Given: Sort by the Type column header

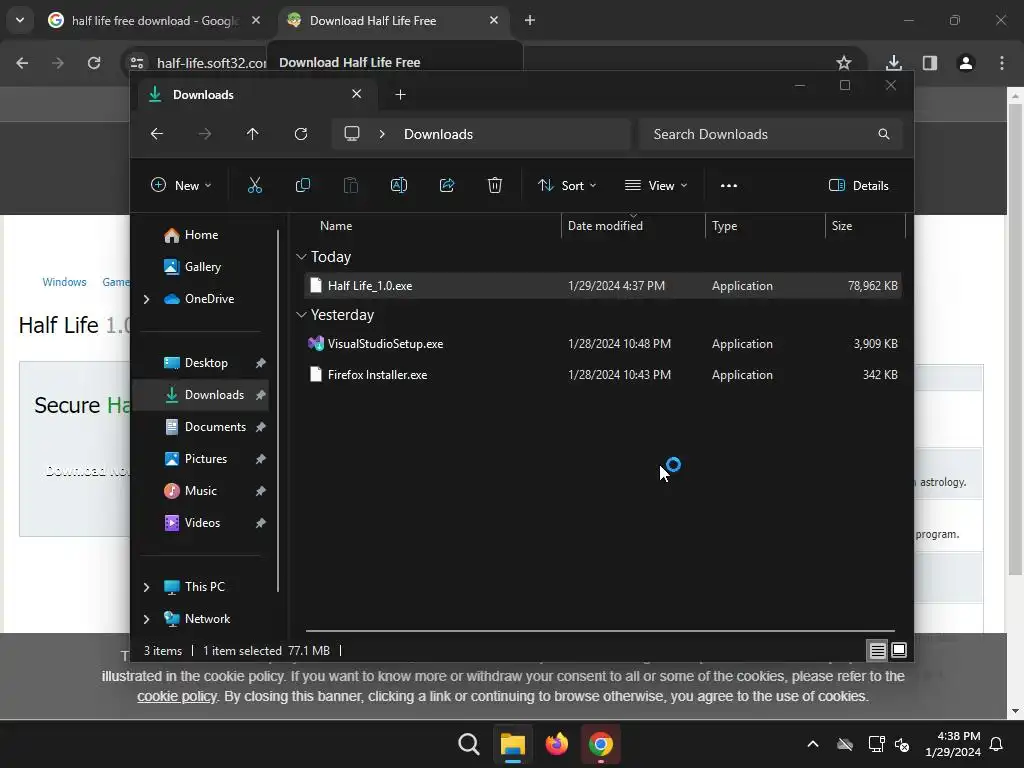Looking at the screenshot, I should pyautogui.click(x=724, y=226).
